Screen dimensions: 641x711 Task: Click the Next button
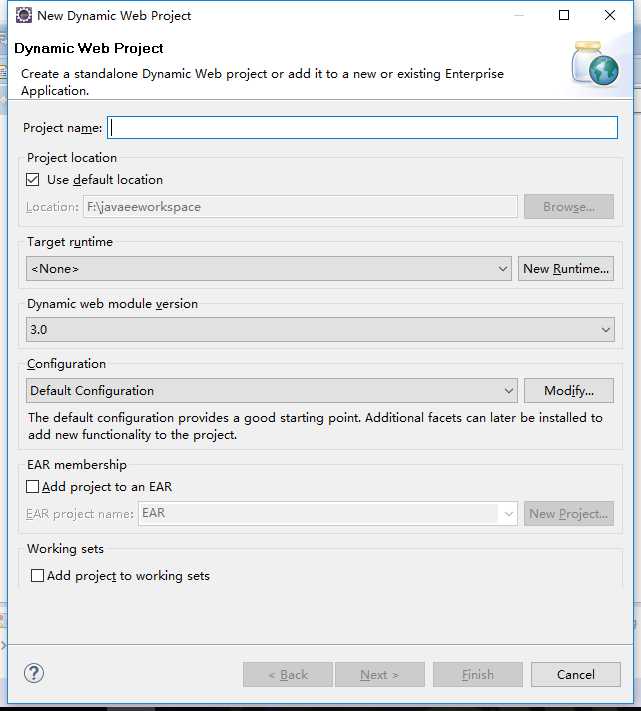click(379, 675)
